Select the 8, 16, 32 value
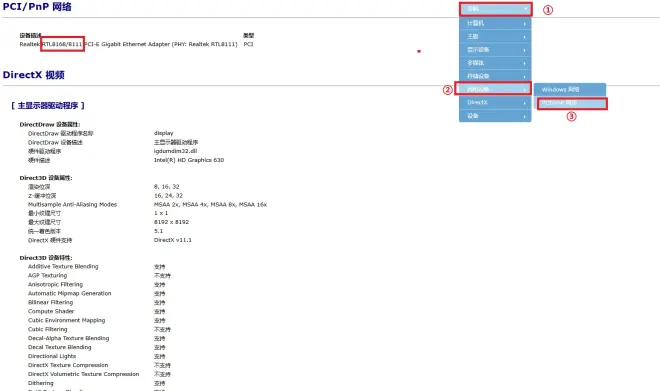660x391 pixels. (x=167, y=186)
